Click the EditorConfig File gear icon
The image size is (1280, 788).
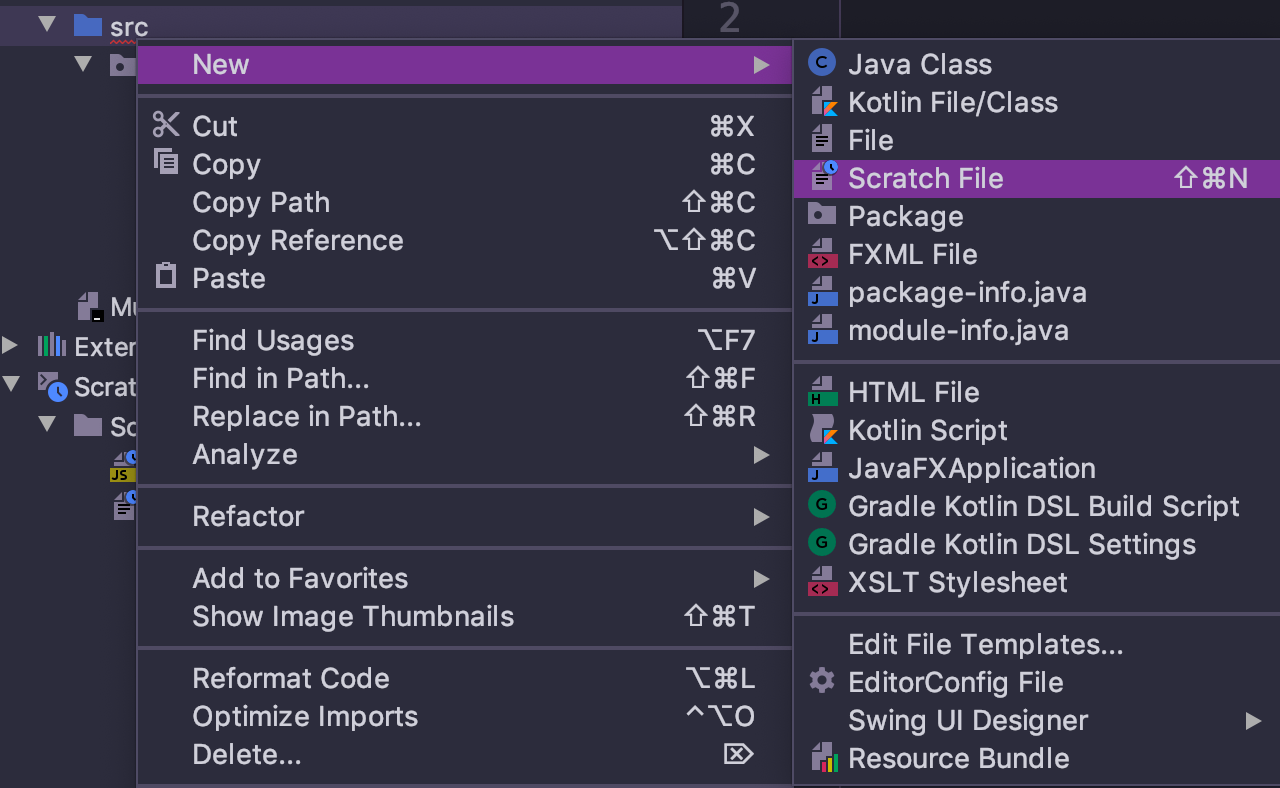click(x=820, y=682)
